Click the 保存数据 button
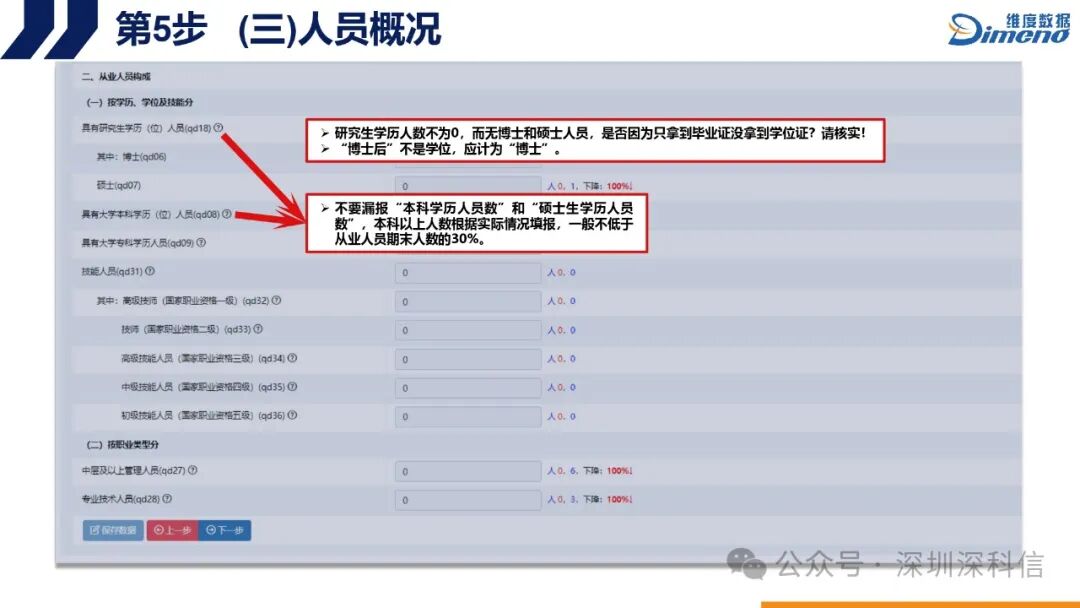Viewport: 1080px width, 608px height. point(113,530)
